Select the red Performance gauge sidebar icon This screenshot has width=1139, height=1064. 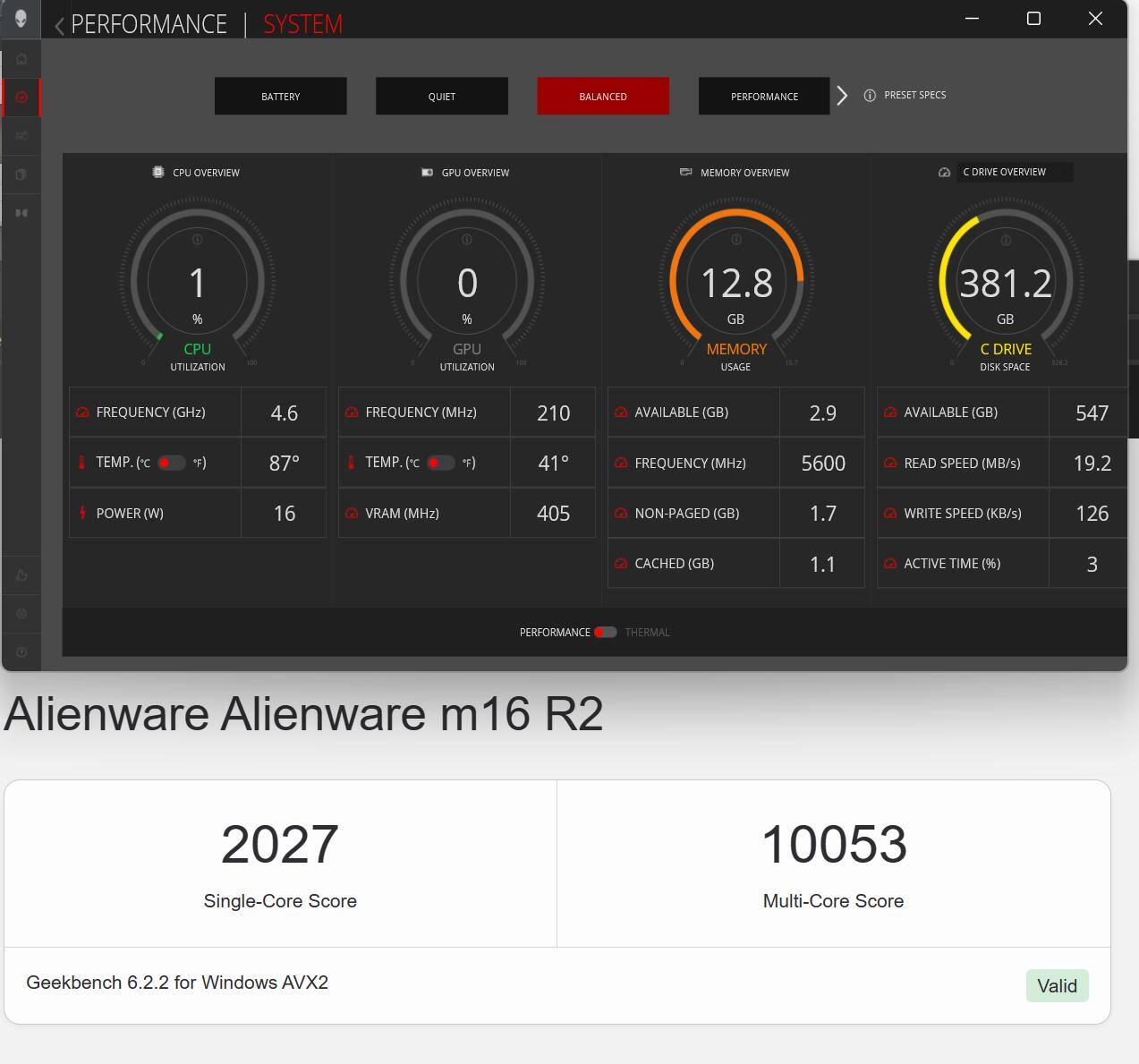tap(21, 98)
